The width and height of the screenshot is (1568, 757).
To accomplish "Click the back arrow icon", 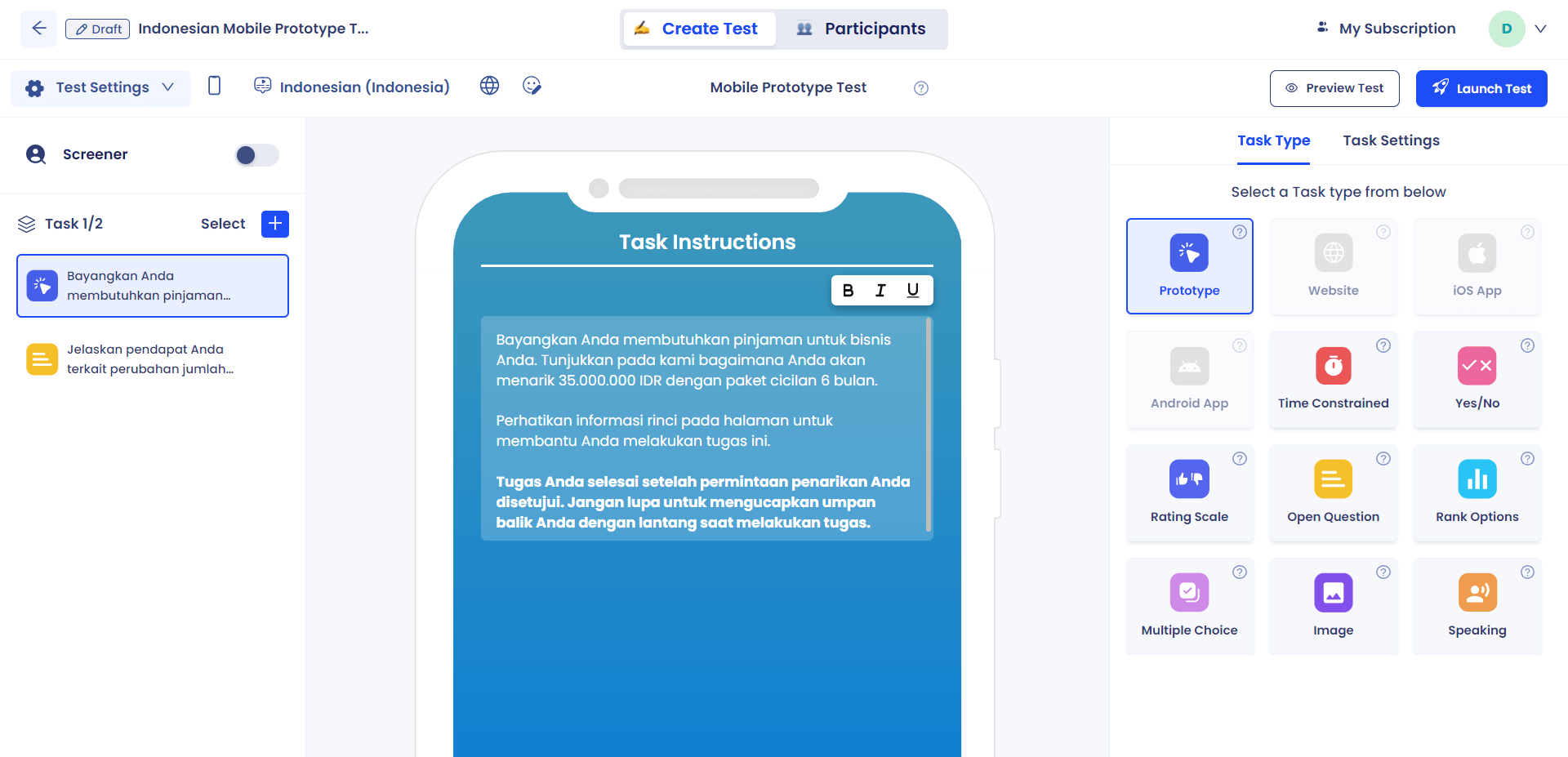I will click(x=38, y=29).
